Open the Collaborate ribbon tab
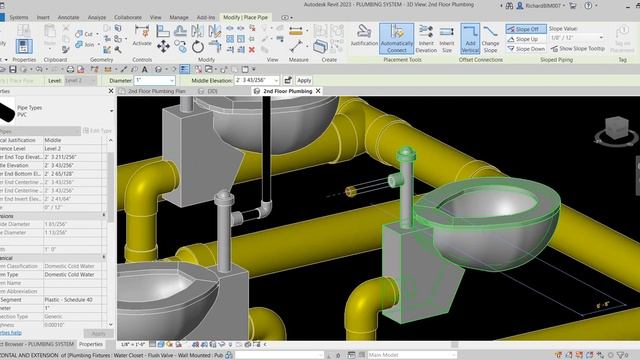The height and width of the screenshot is (360, 640). pyautogui.click(x=128, y=18)
